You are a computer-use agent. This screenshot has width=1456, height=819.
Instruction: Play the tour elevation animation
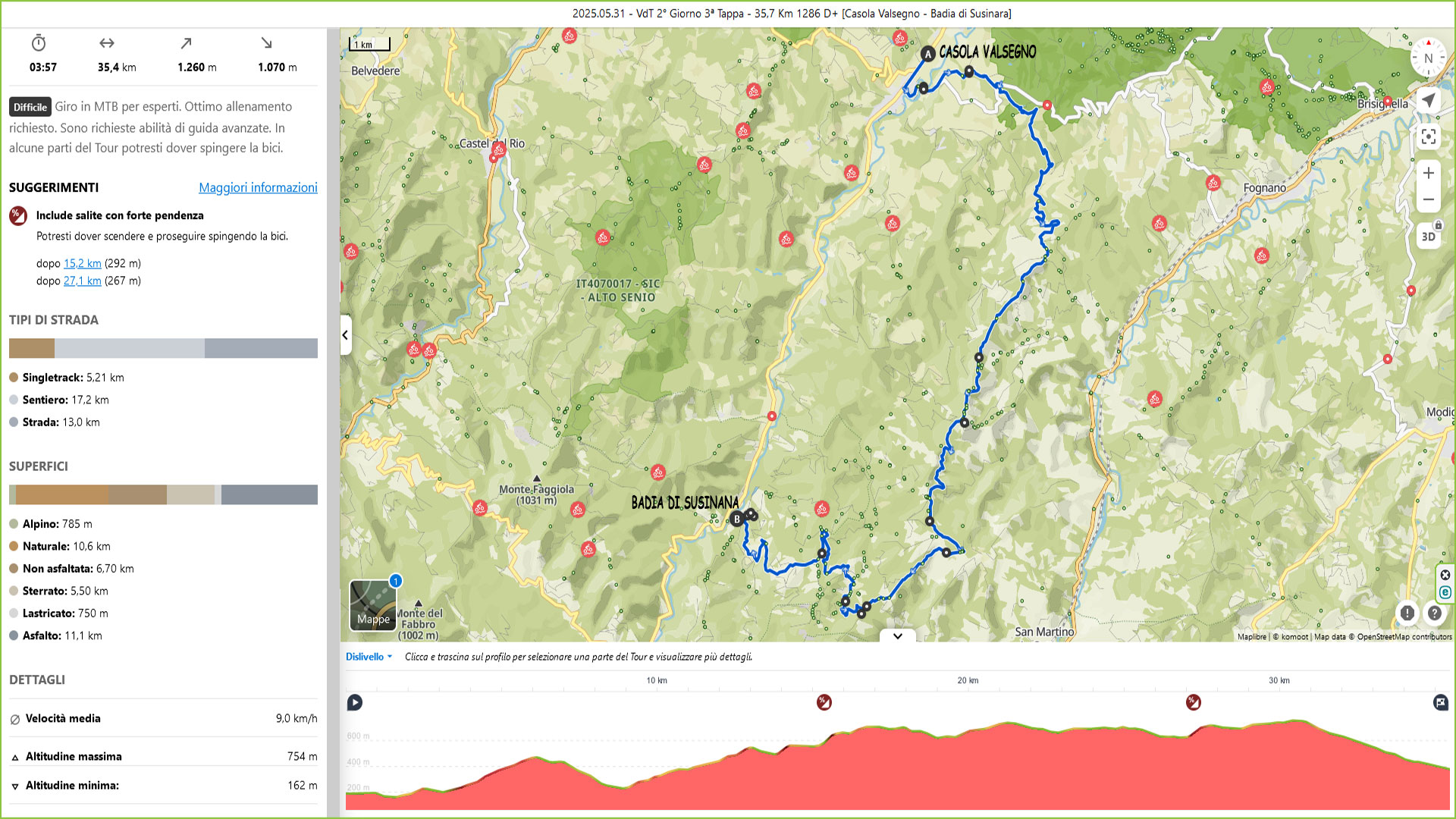pos(354,702)
